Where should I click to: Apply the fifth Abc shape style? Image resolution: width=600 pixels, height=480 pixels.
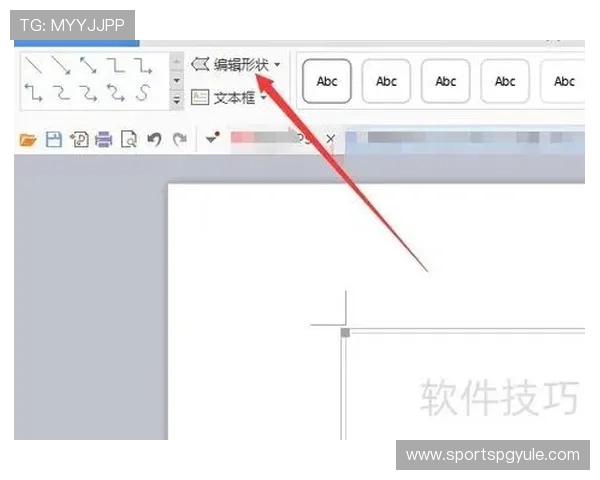(562, 81)
